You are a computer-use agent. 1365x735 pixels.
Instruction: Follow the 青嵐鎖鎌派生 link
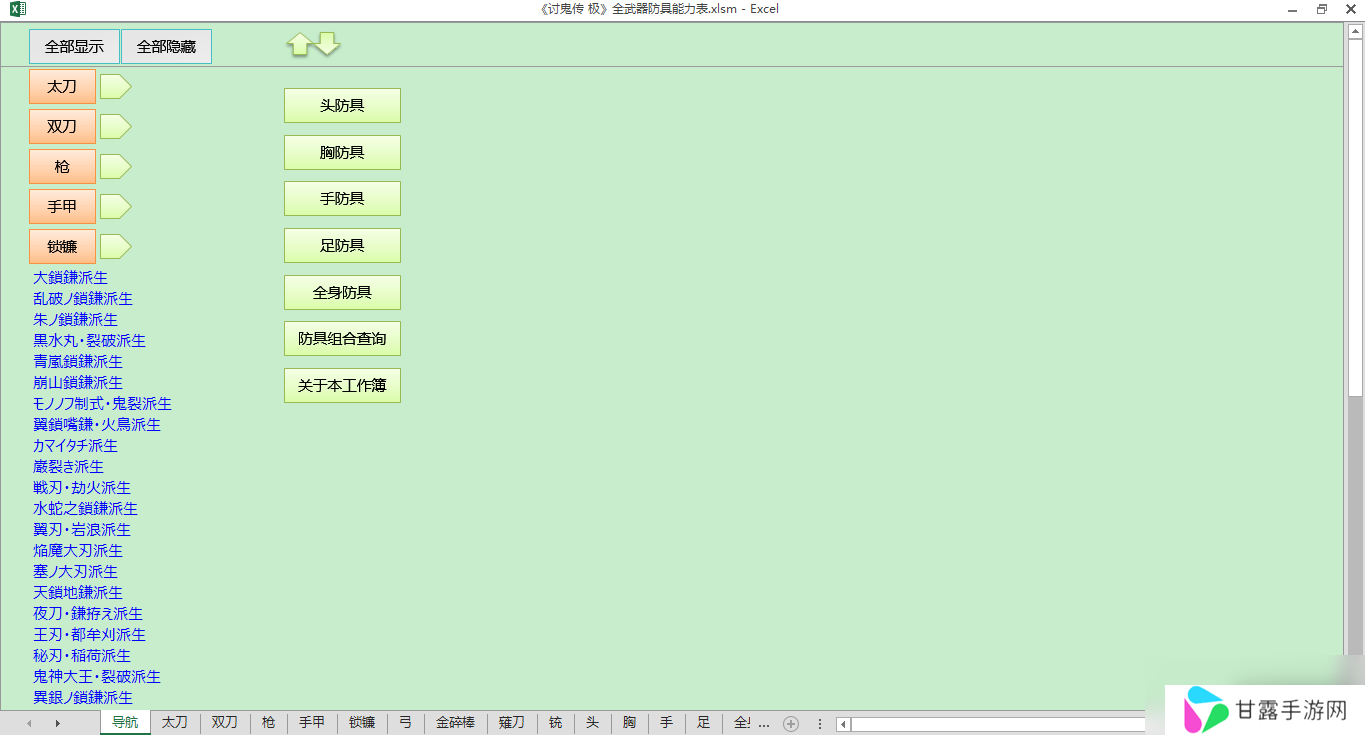78,361
